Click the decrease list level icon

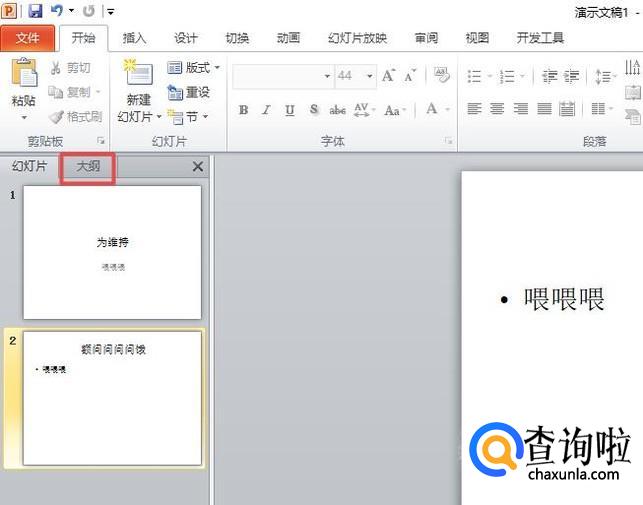[550, 76]
